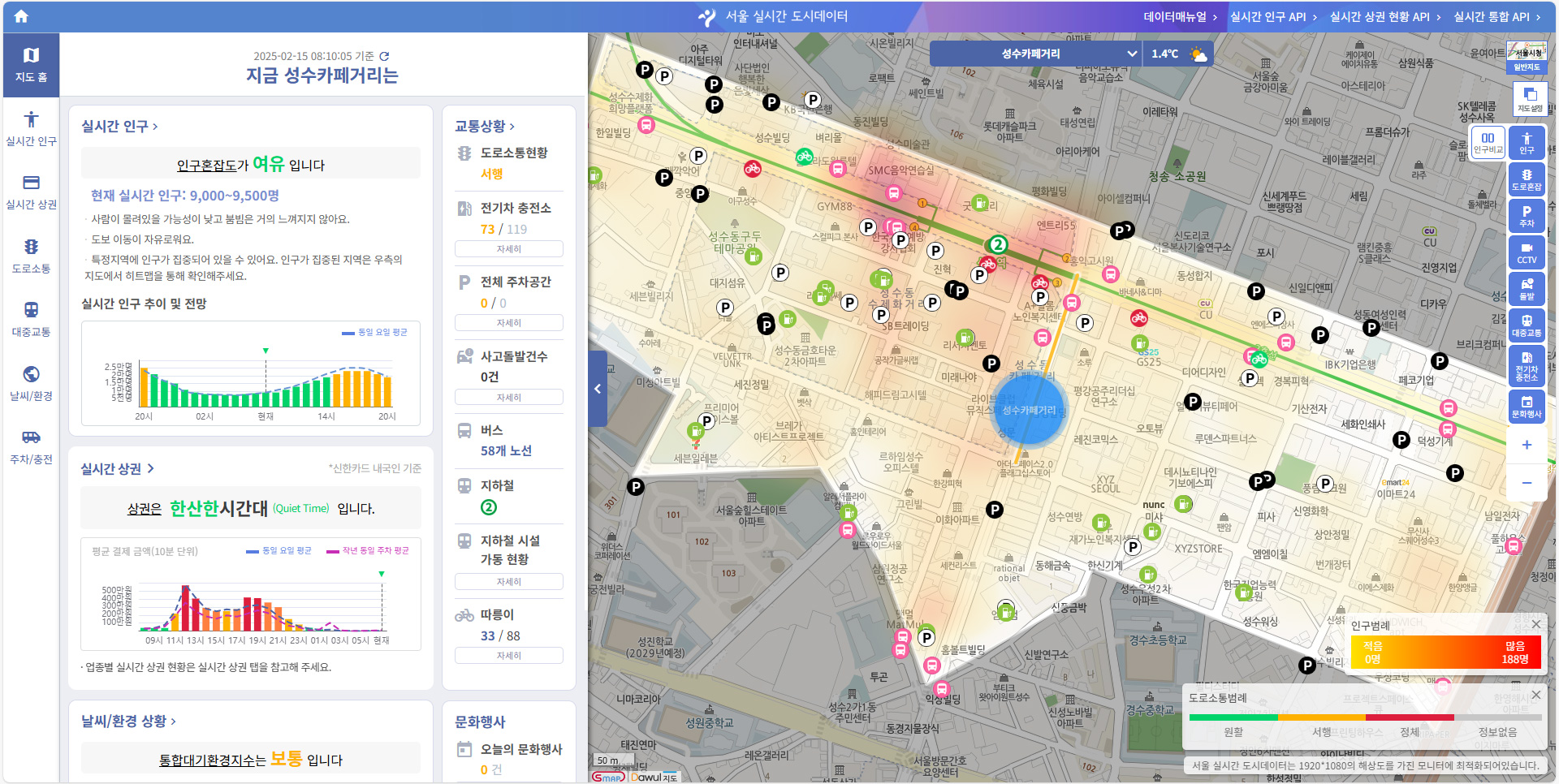The image size is (1559, 784).
Task: Switch to 대중교통 sidebar tab
Action: 31,320
